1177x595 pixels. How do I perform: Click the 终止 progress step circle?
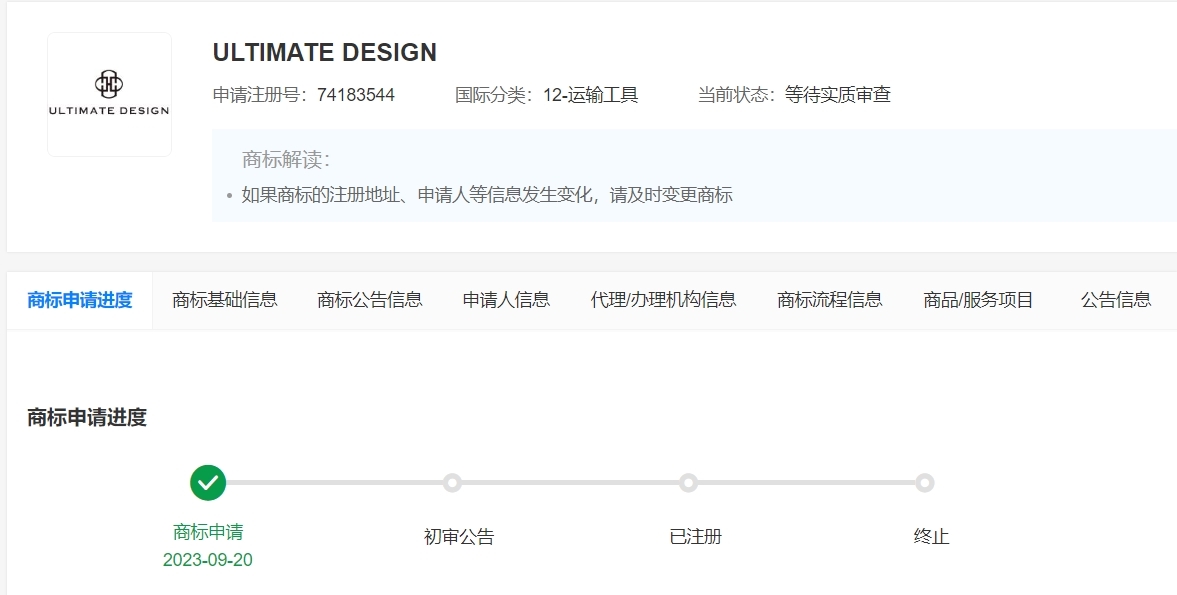[925, 483]
